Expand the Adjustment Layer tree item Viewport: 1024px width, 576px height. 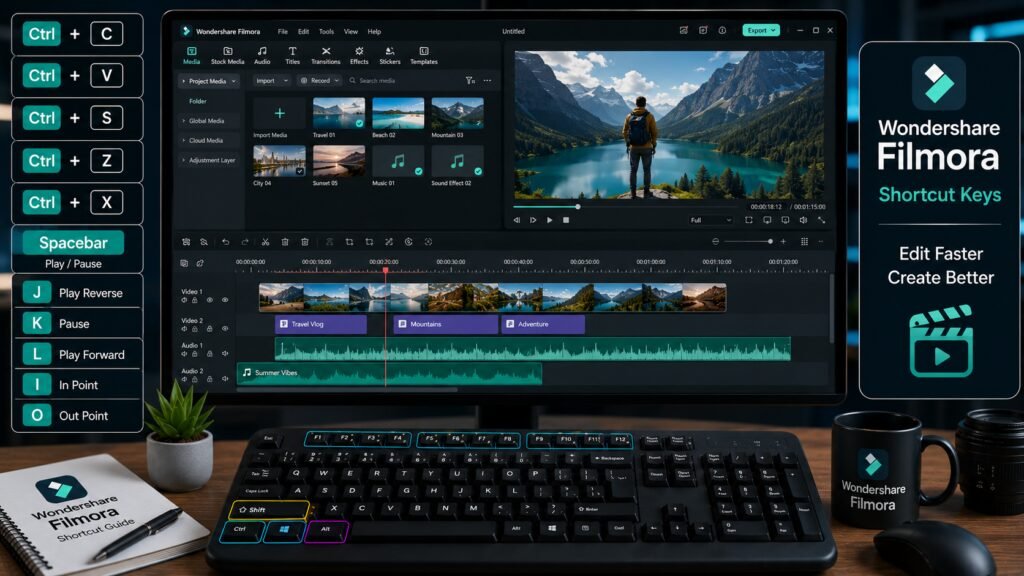click(184, 160)
